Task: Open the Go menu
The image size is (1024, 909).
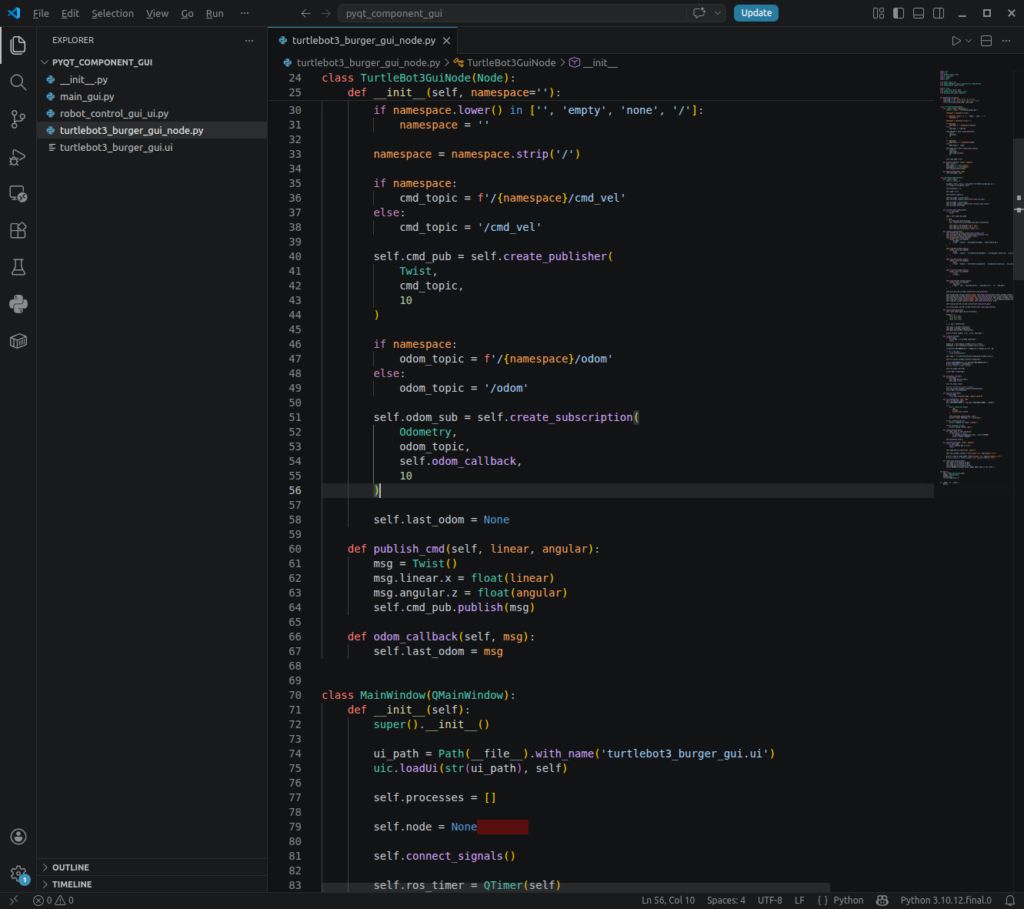Action: [x=187, y=13]
